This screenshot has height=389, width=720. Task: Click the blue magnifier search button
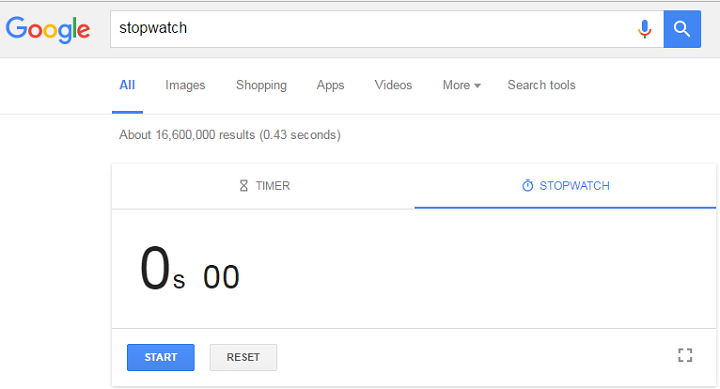[682, 29]
